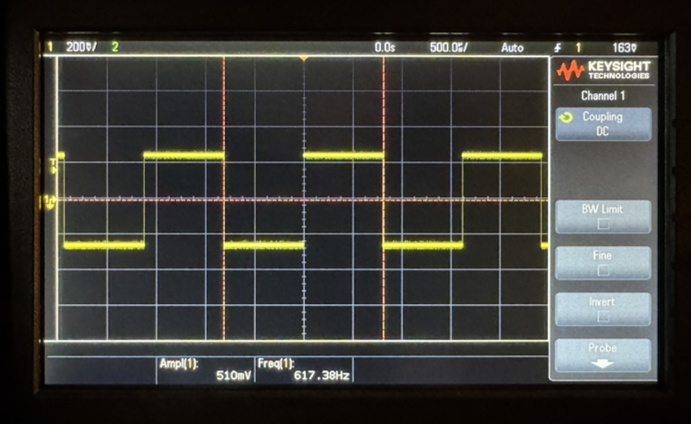Click the trigger level T marker
This screenshot has height=424, width=691.
click(53, 166)
